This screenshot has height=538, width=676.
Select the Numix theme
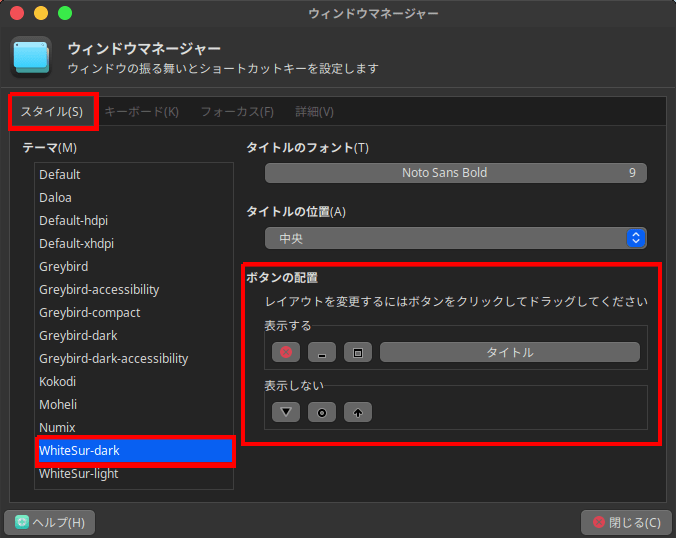[x=134, y=428]
